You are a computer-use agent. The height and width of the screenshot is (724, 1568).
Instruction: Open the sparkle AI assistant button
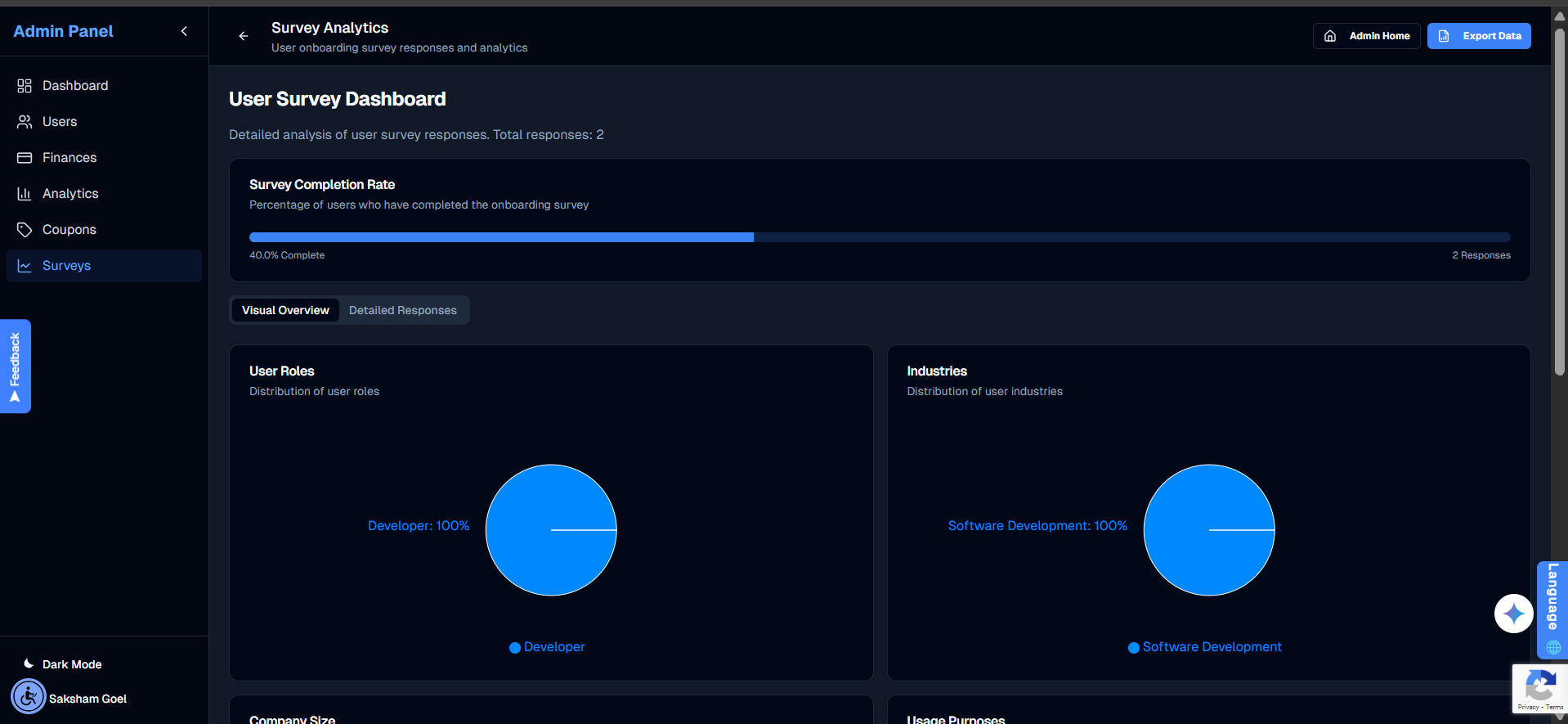coord(1513,614)
